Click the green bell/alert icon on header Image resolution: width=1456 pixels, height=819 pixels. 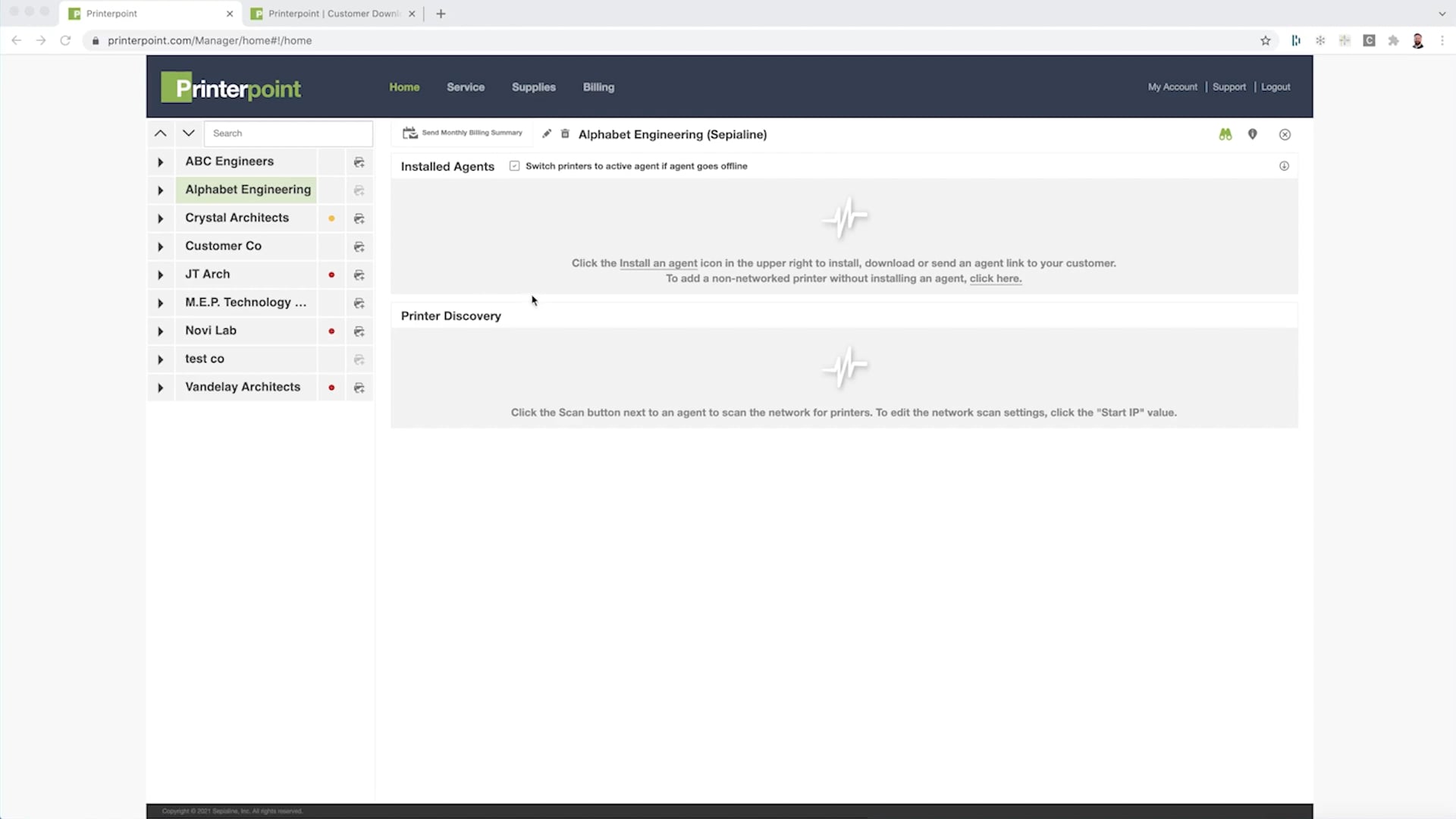[1225, 134]
